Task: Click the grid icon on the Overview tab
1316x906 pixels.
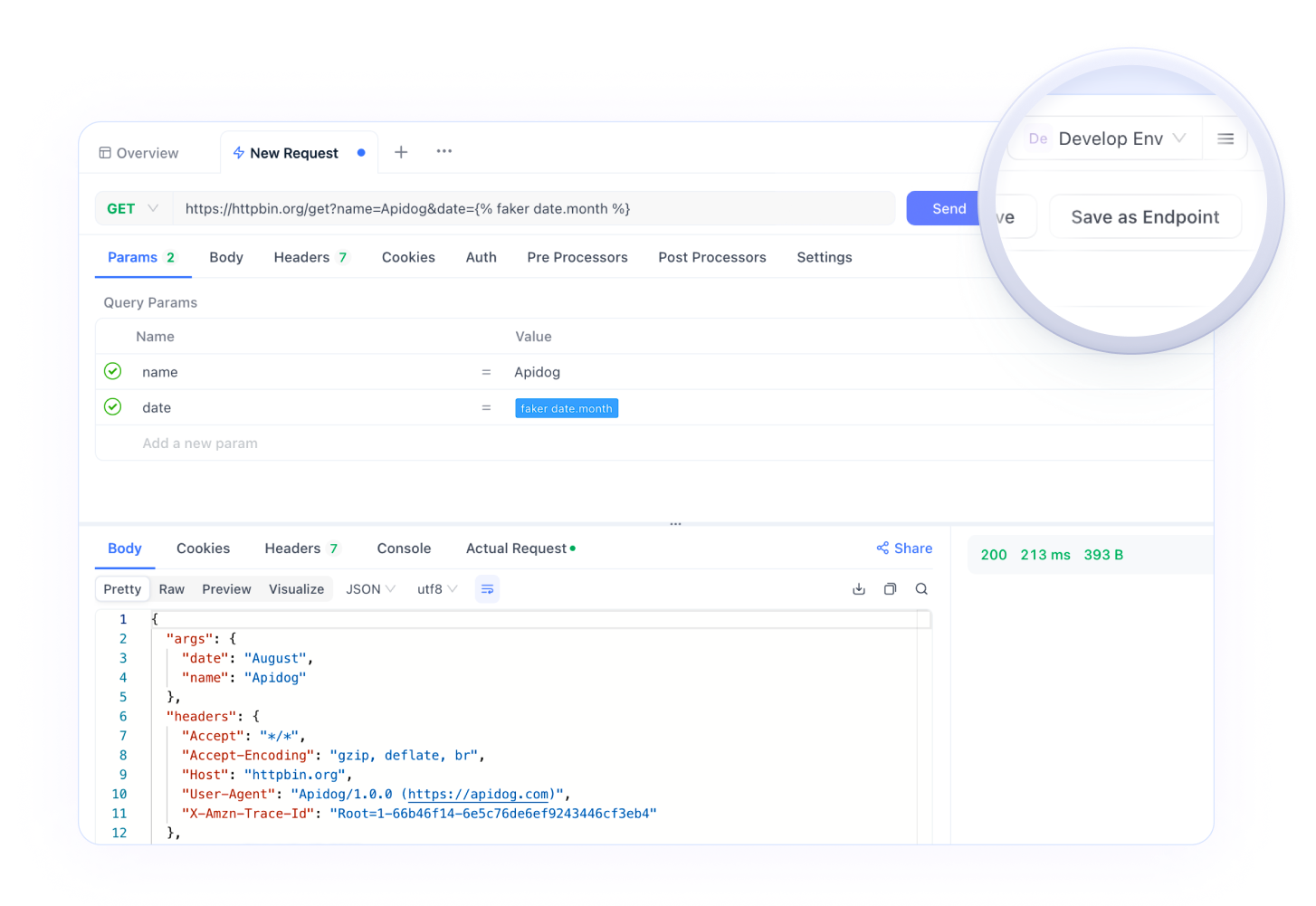Action: point(104,152)
